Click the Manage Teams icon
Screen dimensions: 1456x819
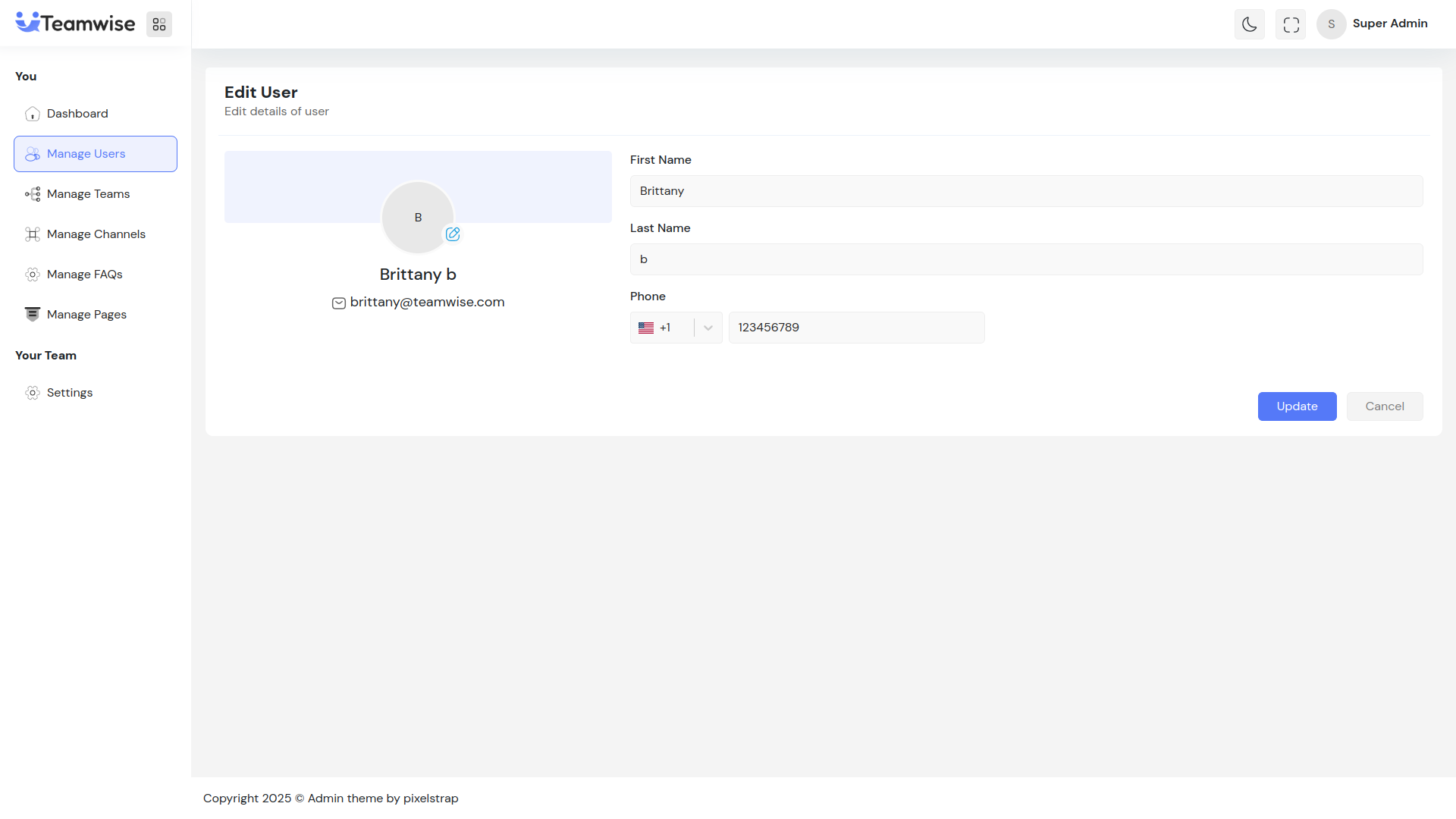tap(32, 194)
